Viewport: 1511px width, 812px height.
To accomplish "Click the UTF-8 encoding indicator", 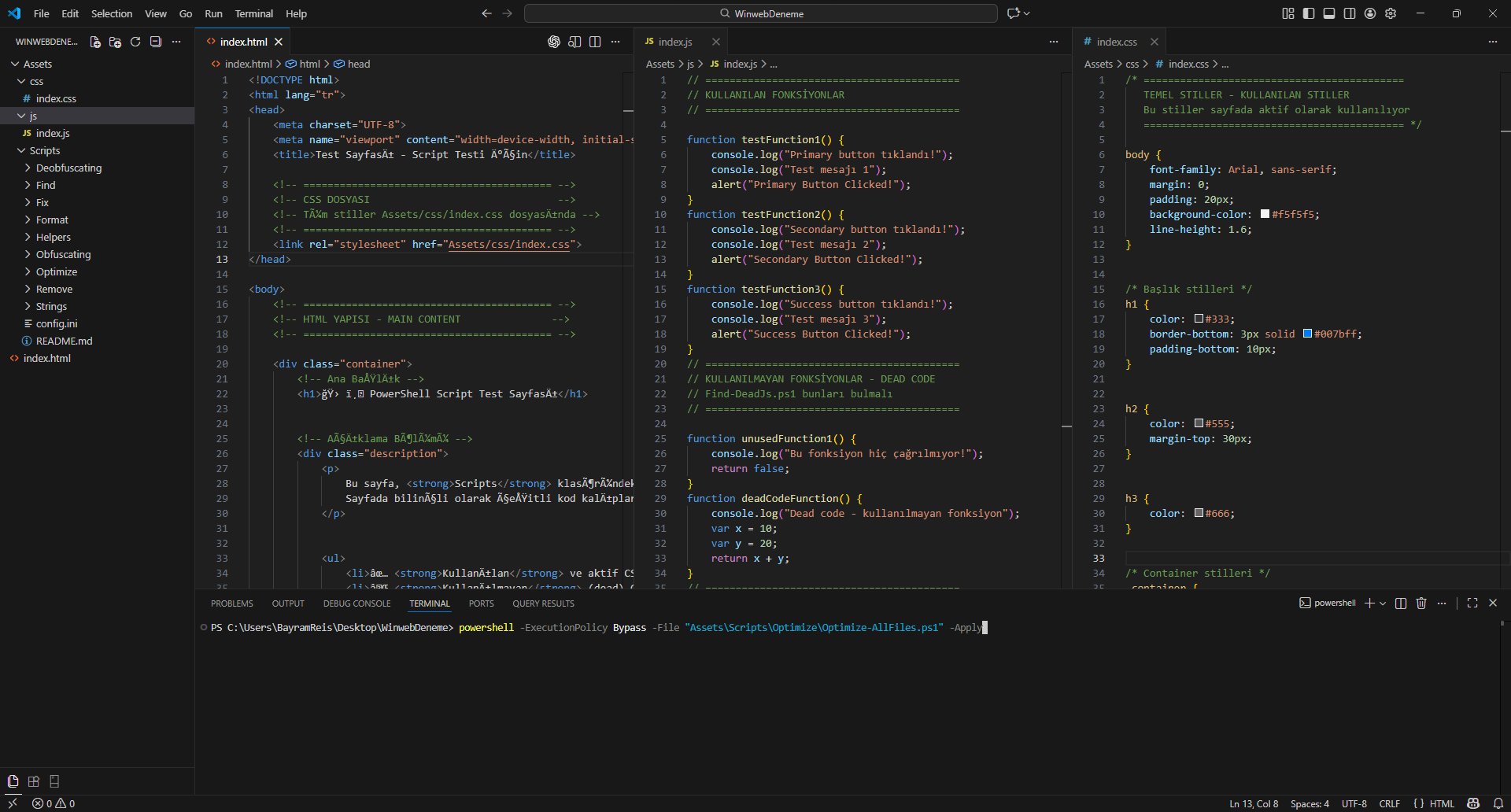I will click(x=1354, y=803).
